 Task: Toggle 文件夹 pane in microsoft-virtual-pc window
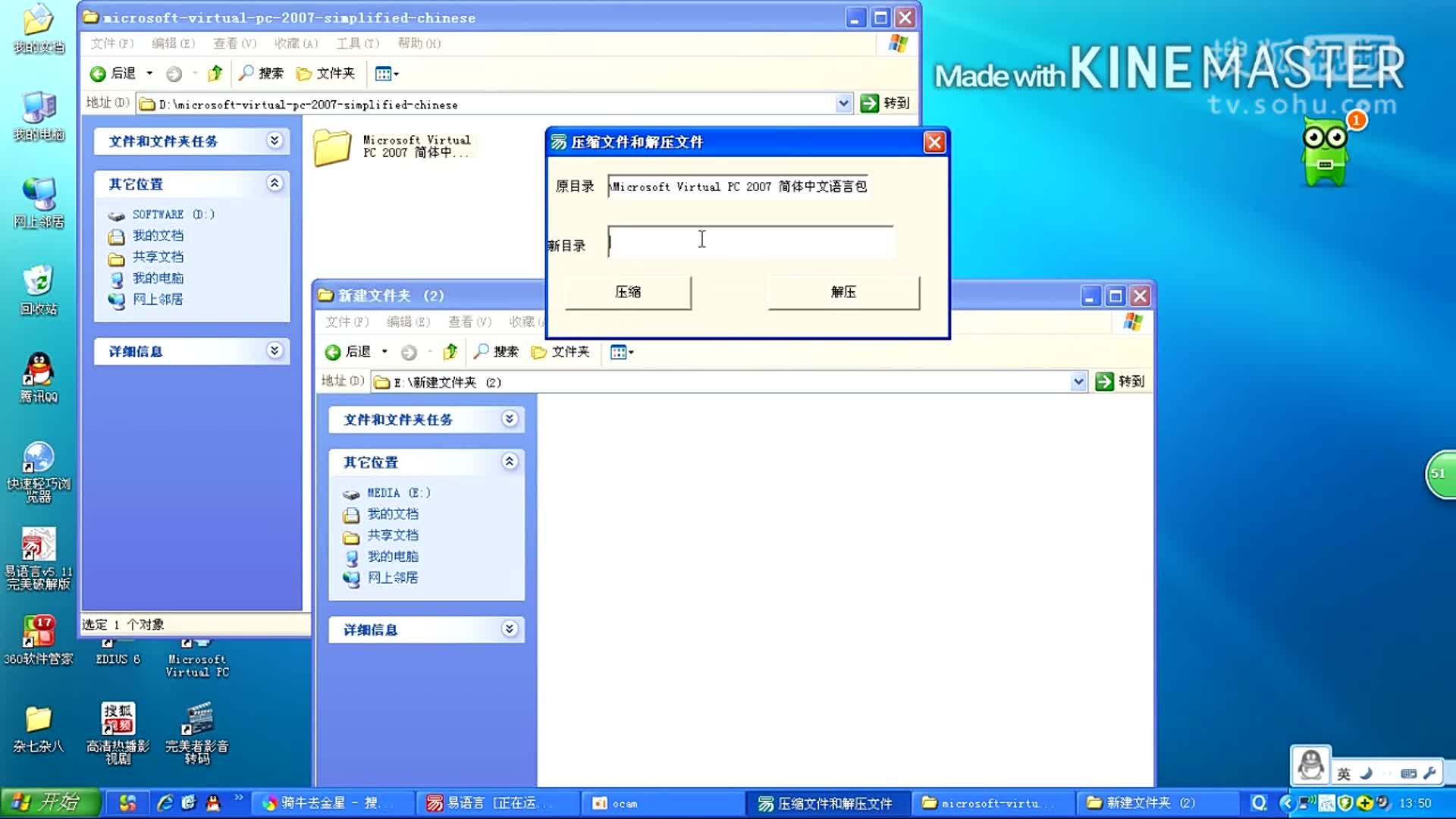[325, 74]
